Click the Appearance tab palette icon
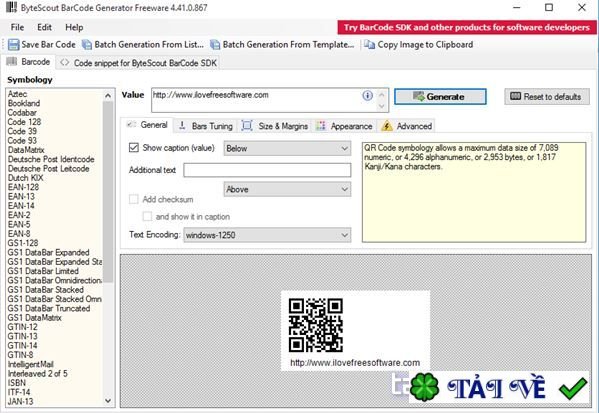 [321, 126]
